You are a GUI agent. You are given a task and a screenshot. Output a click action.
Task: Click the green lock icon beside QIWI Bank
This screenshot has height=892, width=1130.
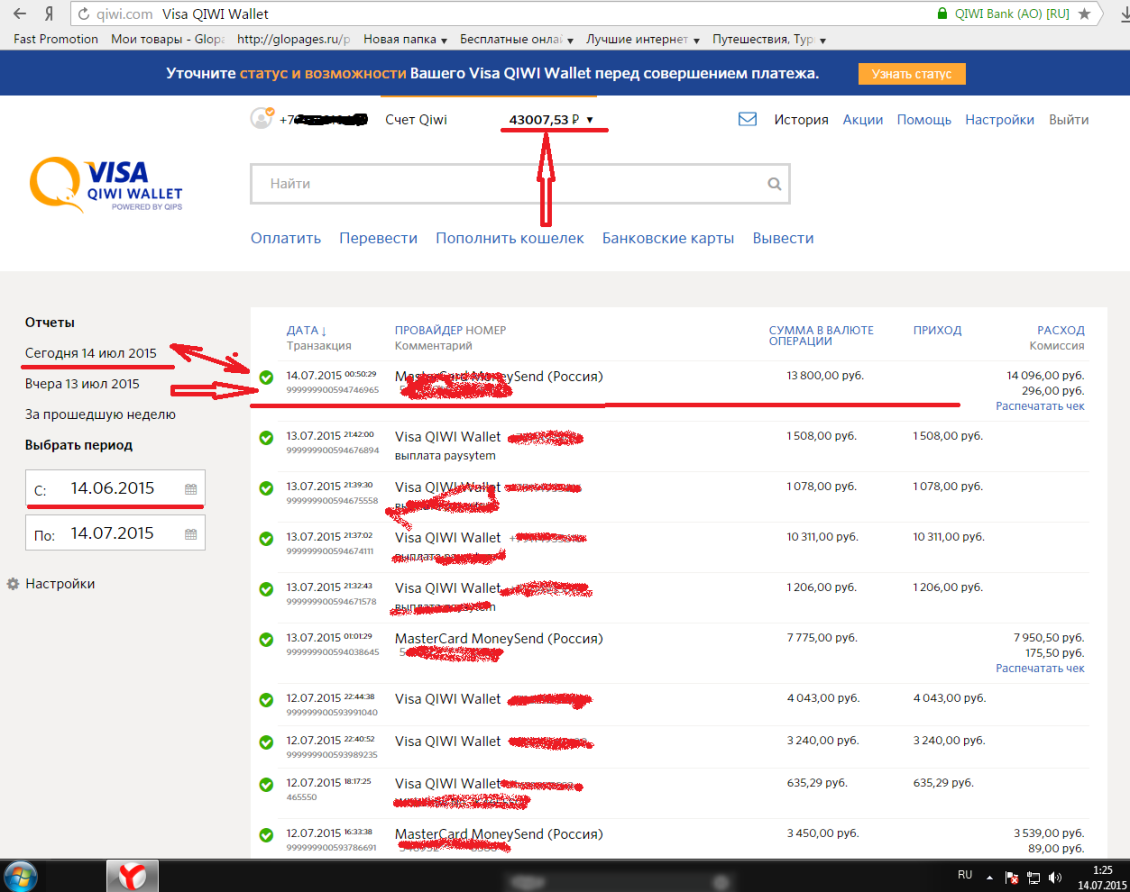point(942,14)
